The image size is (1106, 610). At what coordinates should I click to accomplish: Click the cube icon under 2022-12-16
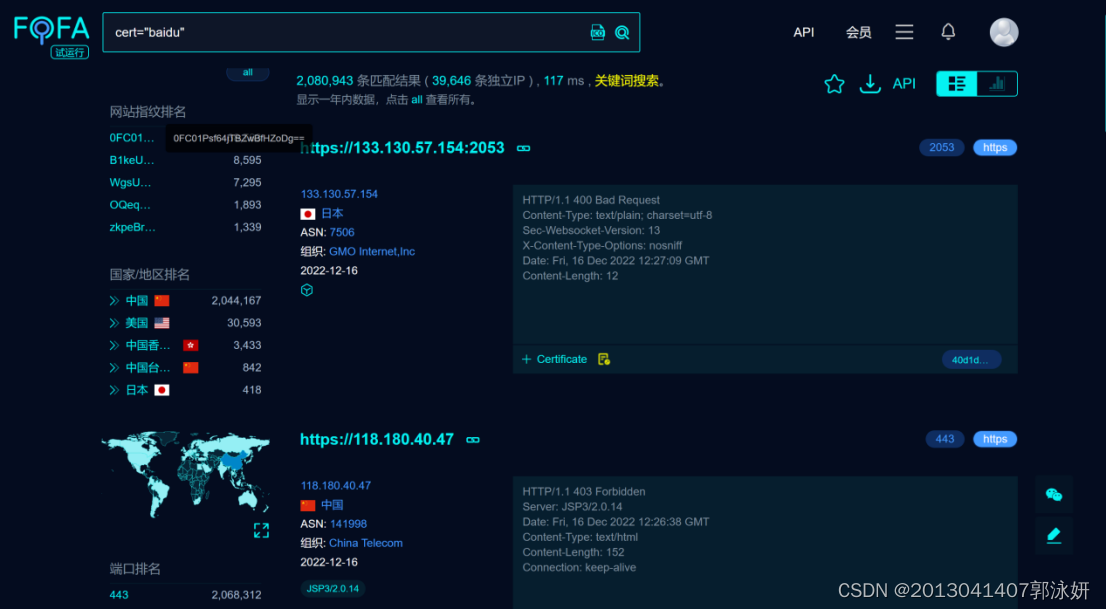click(x=307, y=290)
